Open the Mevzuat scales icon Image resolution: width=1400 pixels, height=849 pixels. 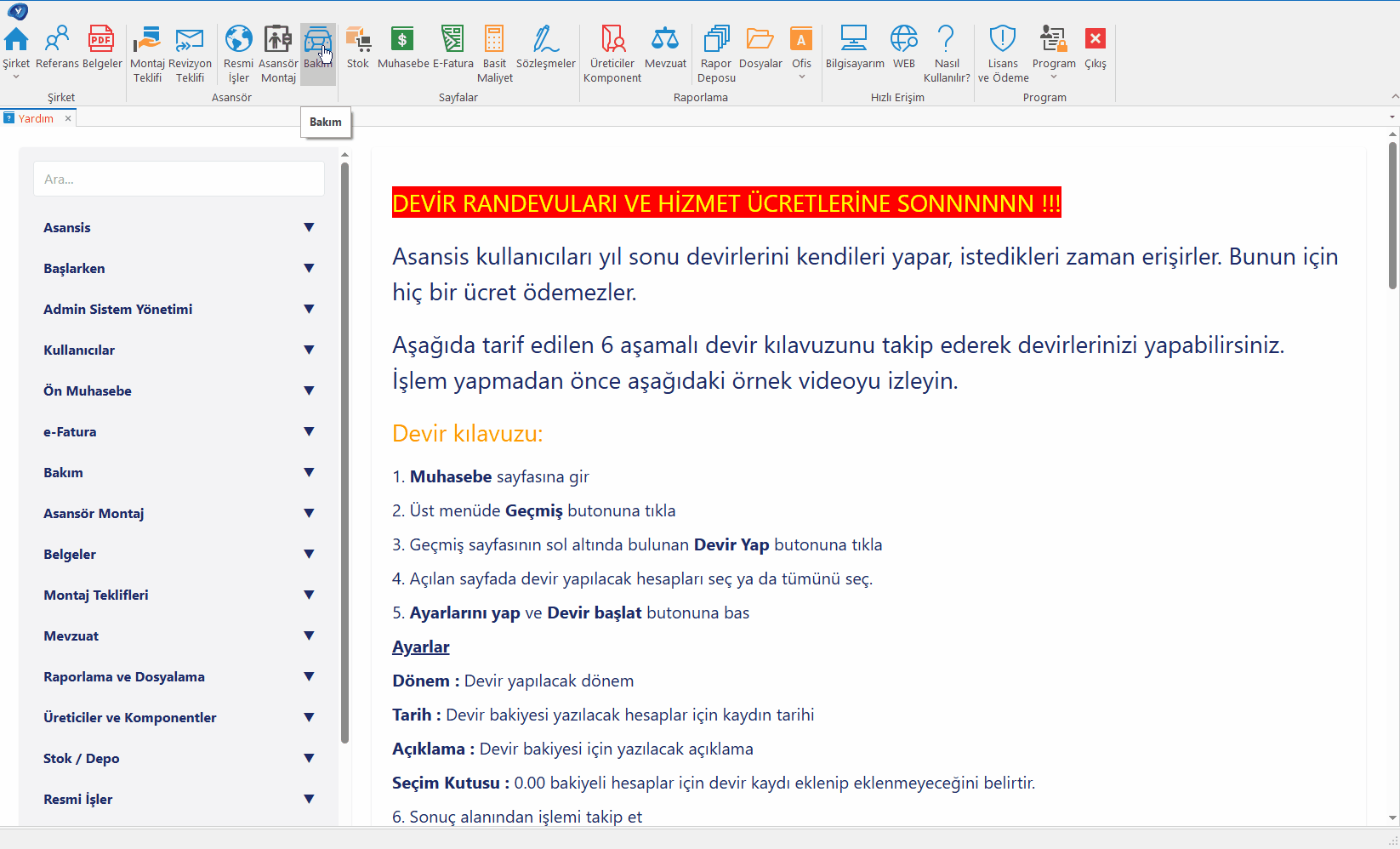coord(665,40)
